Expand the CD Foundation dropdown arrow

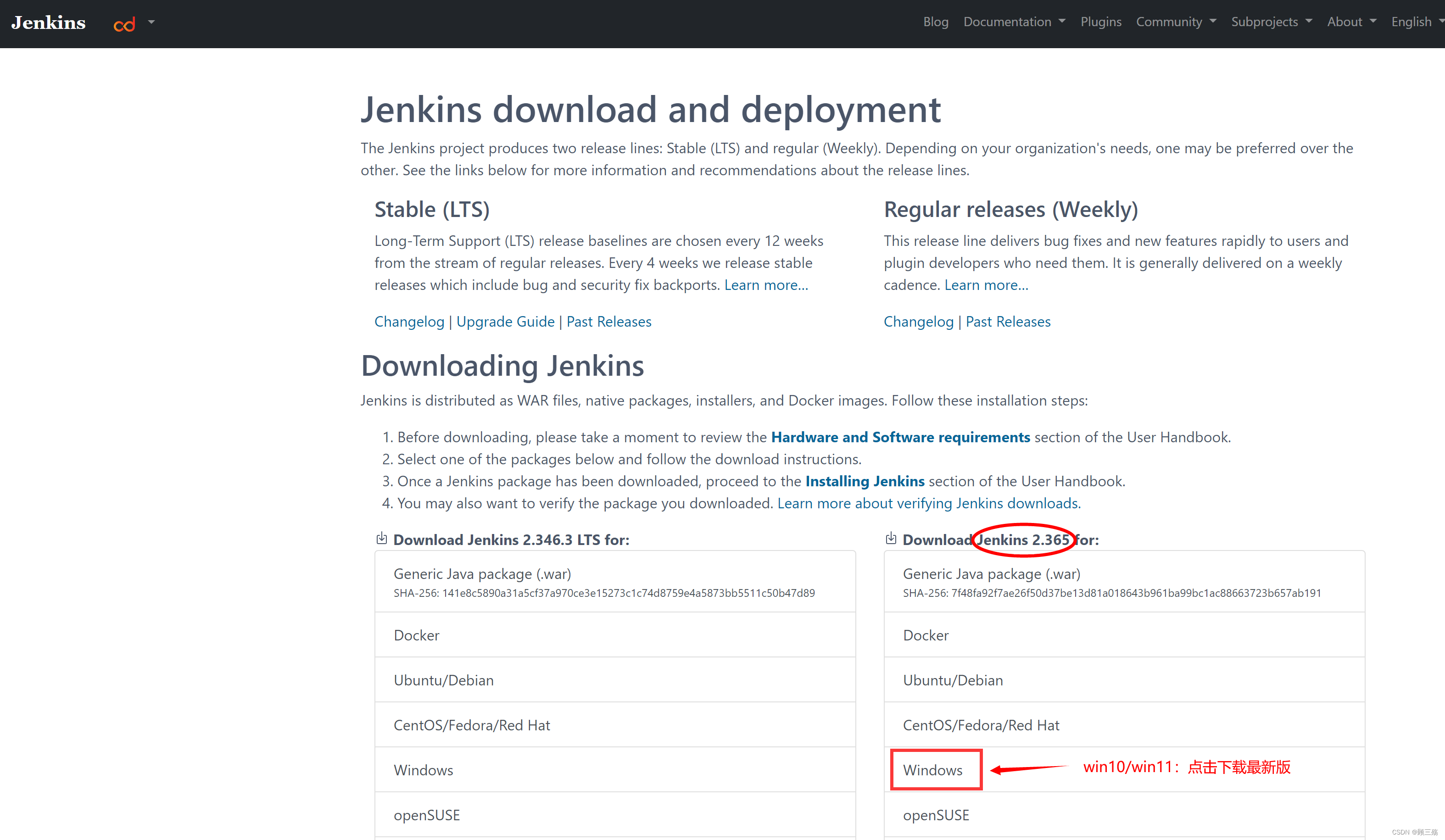(151, 22)
